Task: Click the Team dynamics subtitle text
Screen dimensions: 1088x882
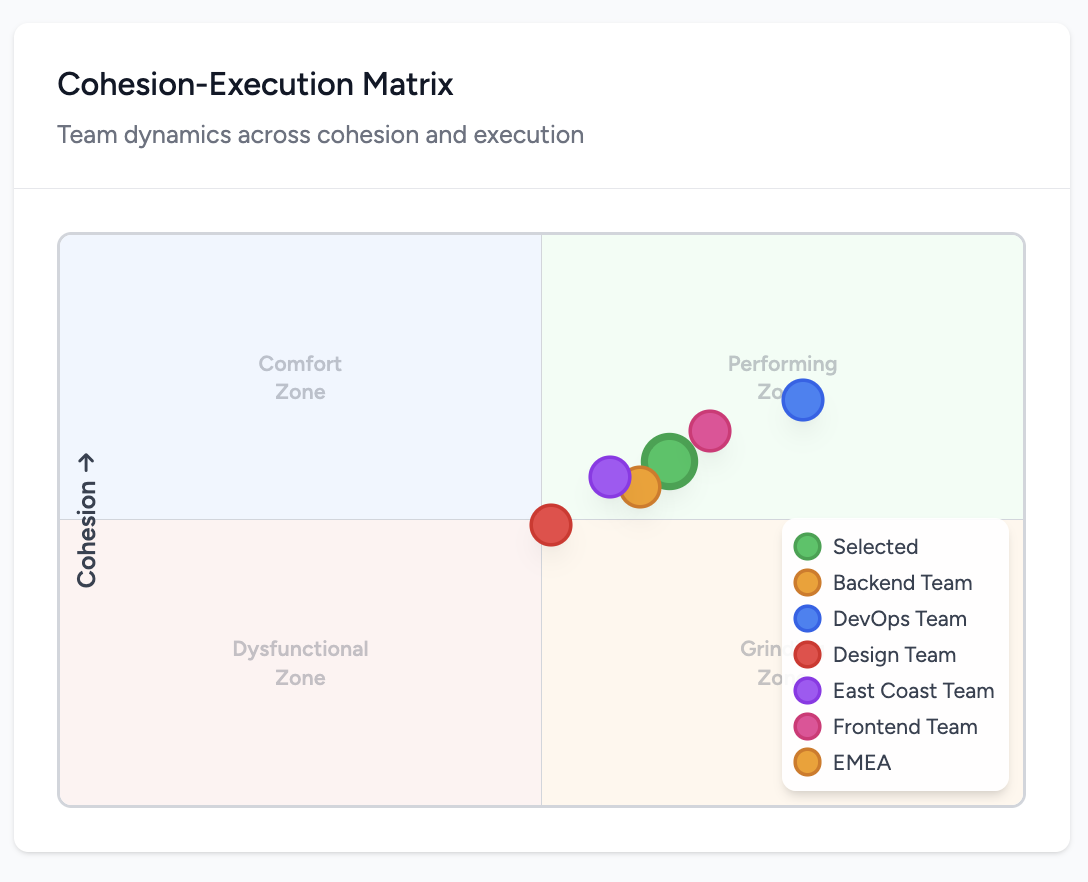Action: pos(320,134)
